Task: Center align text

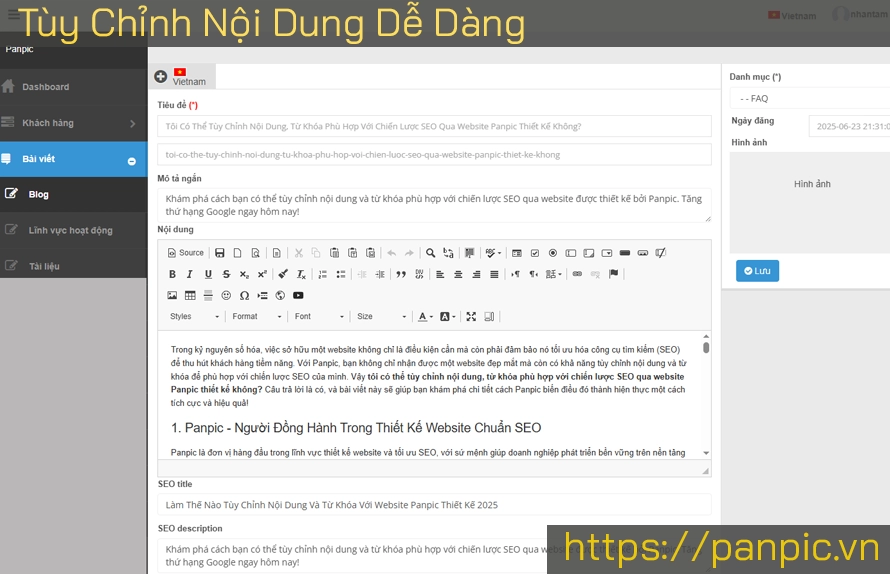Action: pyautogui.click(x=458, y=274)
